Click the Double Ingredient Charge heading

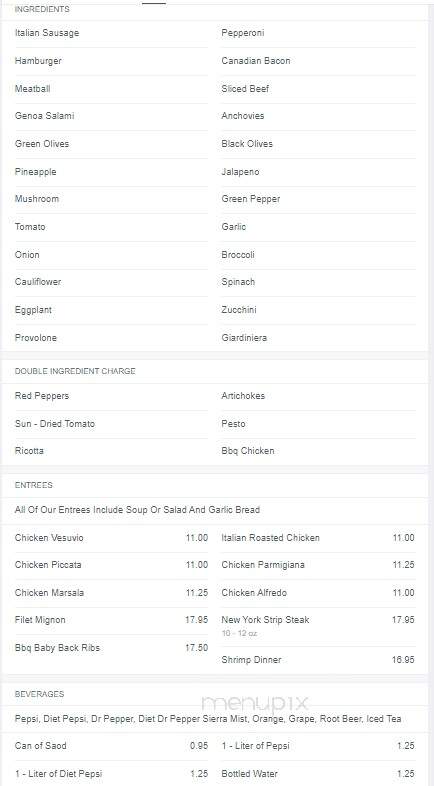[75, 371]
